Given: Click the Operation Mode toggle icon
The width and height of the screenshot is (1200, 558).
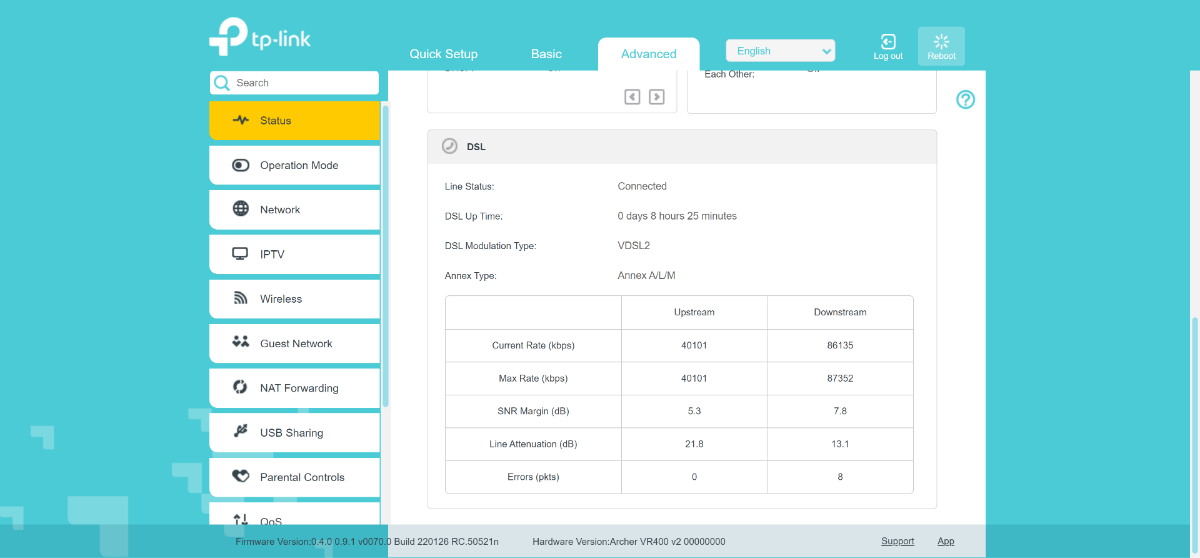Looking at the screenshot, I should pyautogui.click(x=240, y=165).
